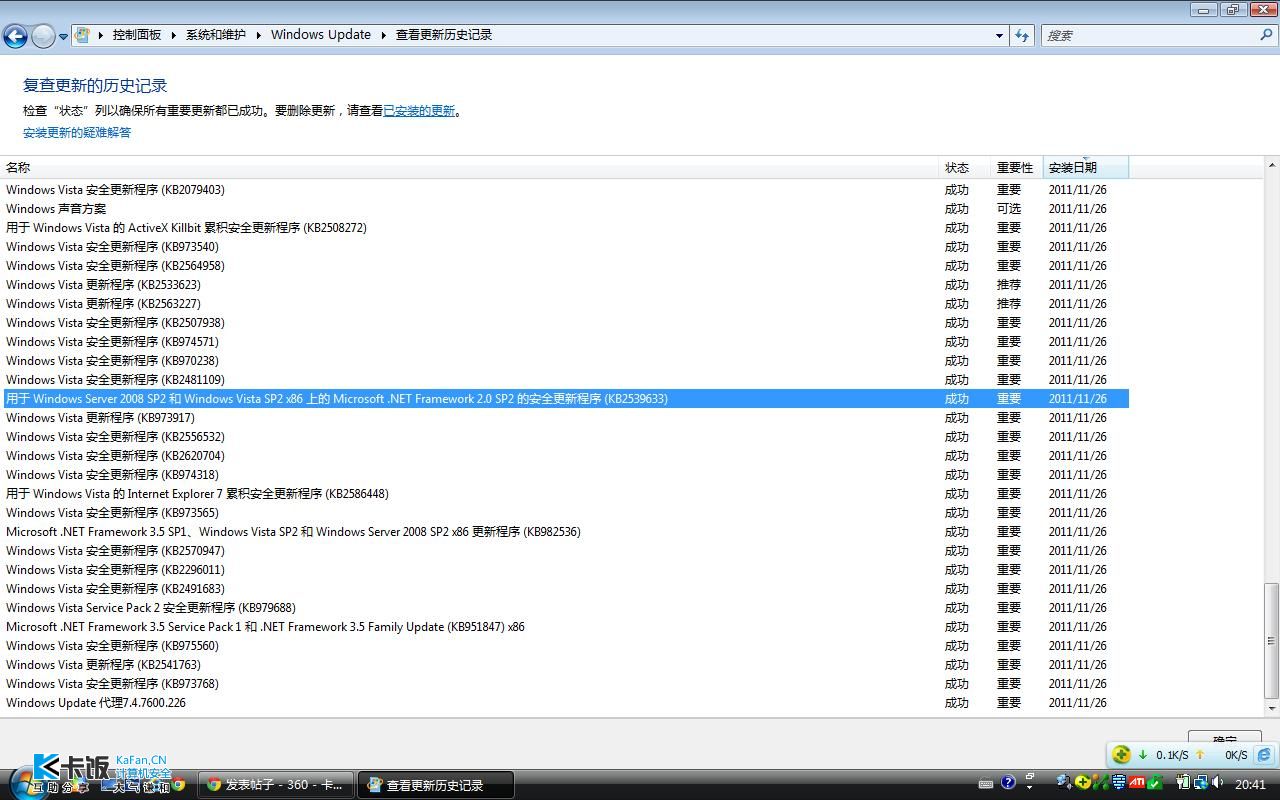Select the KB2507938 update row
The width and height of the screenshot is (1280, 800).
pyautogui.click(x=565, y=323)
